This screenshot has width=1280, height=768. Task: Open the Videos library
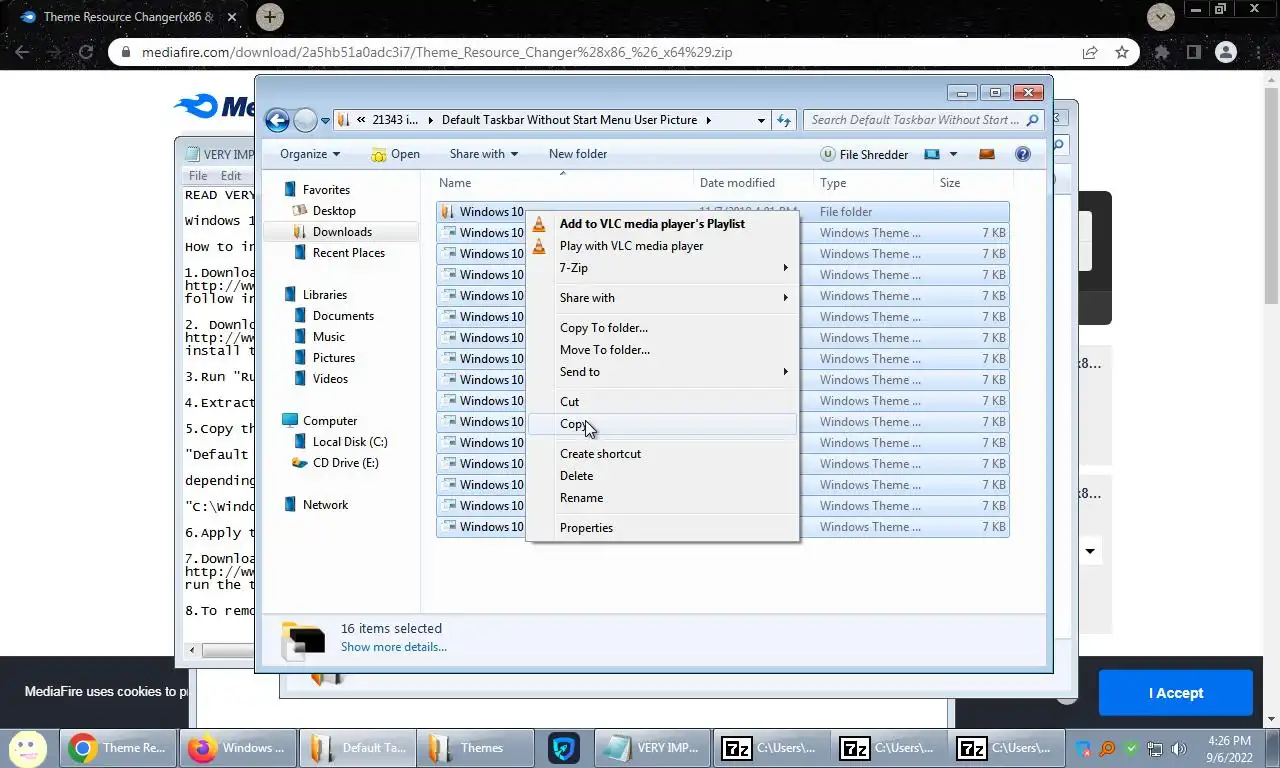(x=330, y=379)
